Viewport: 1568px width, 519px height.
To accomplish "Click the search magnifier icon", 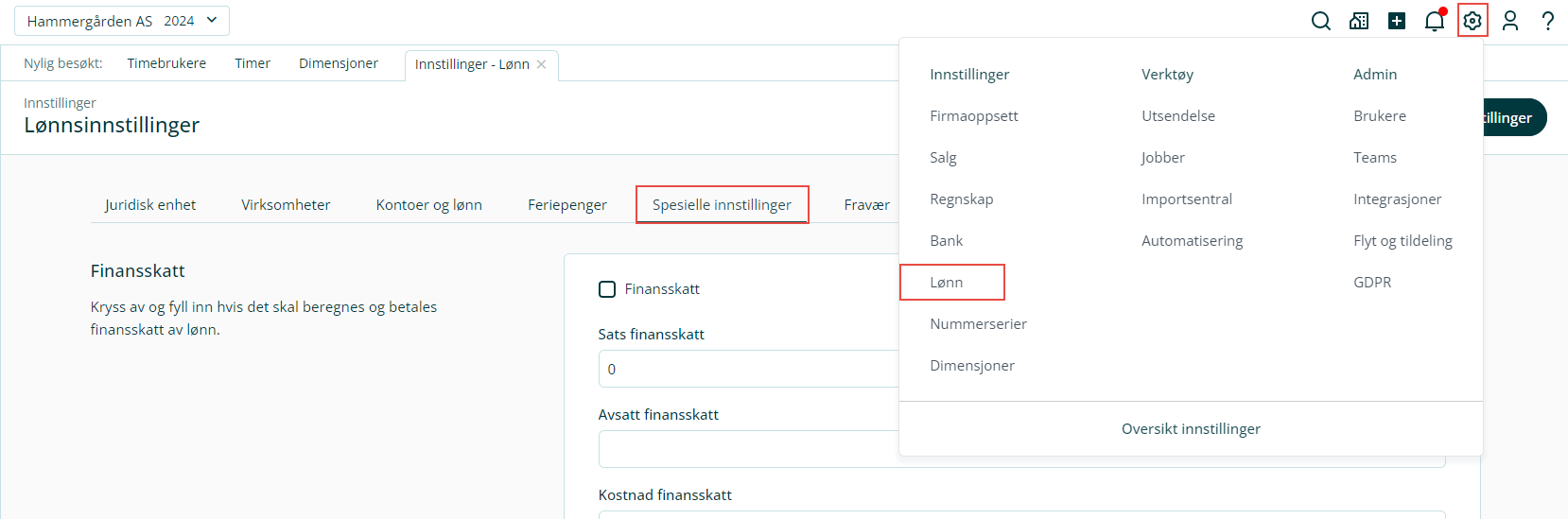I will point(1321,21).
